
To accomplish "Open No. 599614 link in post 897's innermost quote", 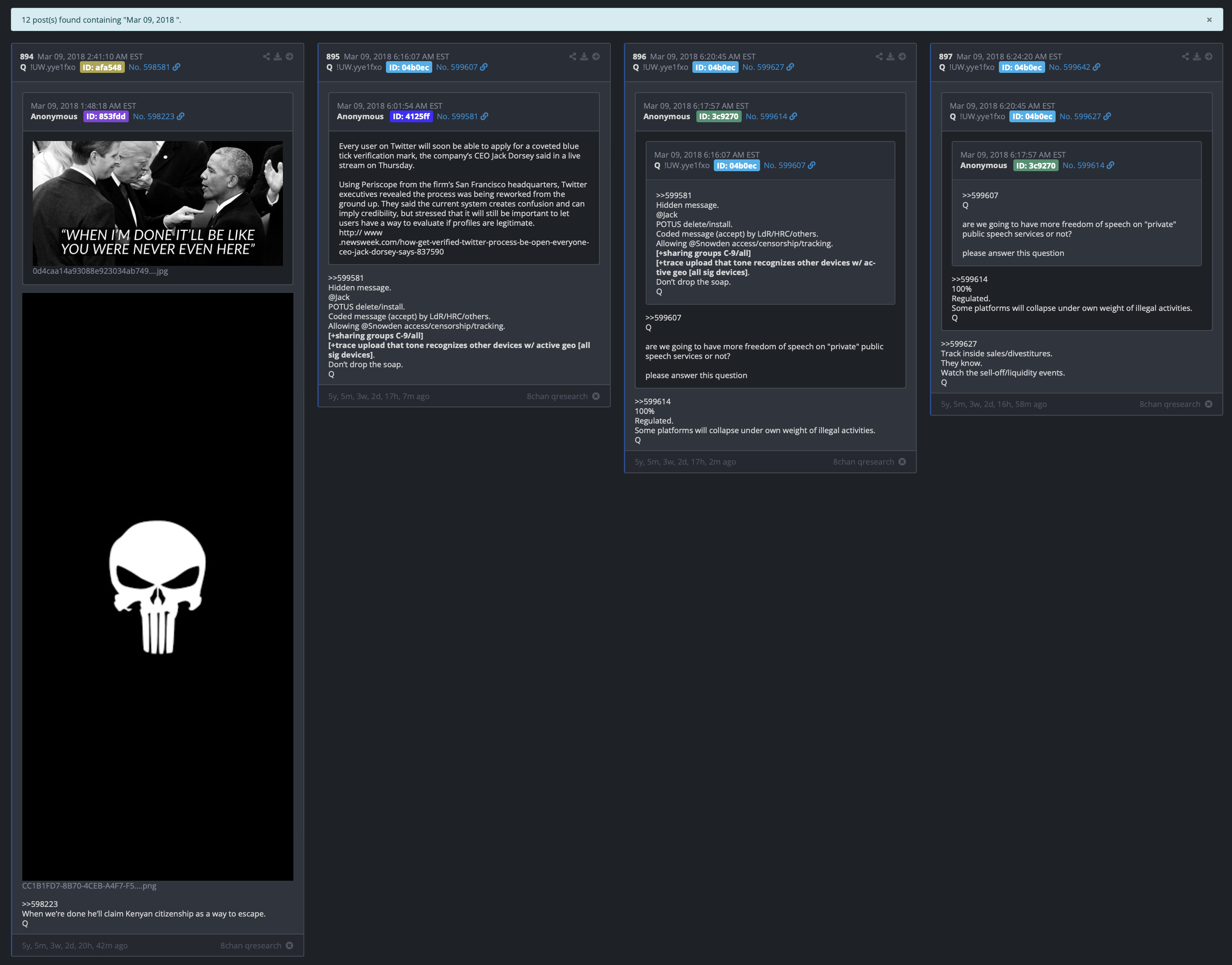I will (x=1083, y=165).
